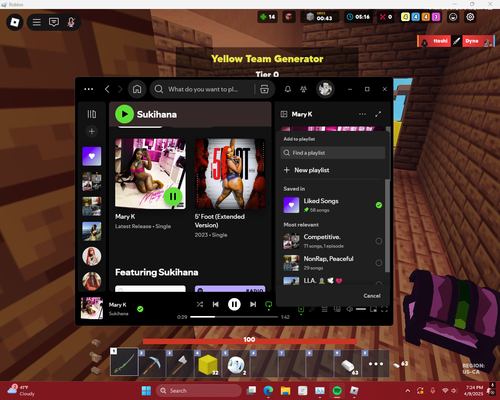Check the Competitive. playlist radio
Image resolution: width=500 pixels, height=400 pixels.
[379, 241]
